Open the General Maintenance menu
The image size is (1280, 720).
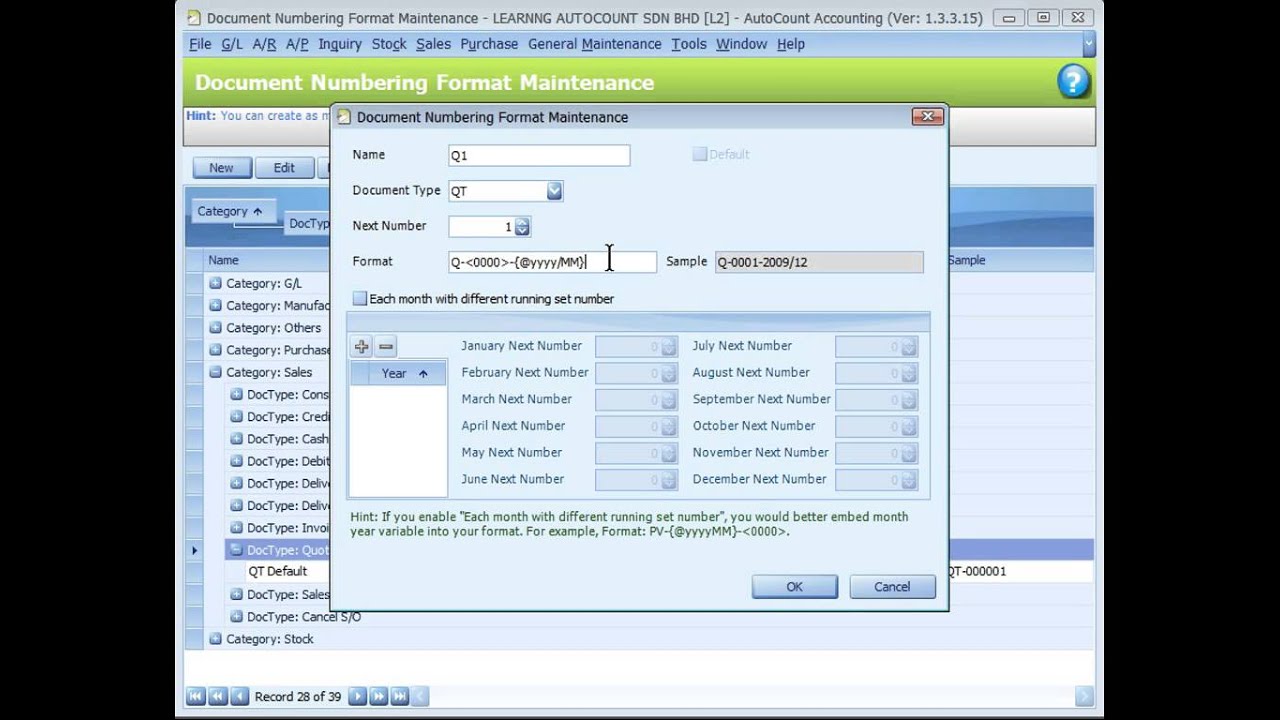pos(594,44)
